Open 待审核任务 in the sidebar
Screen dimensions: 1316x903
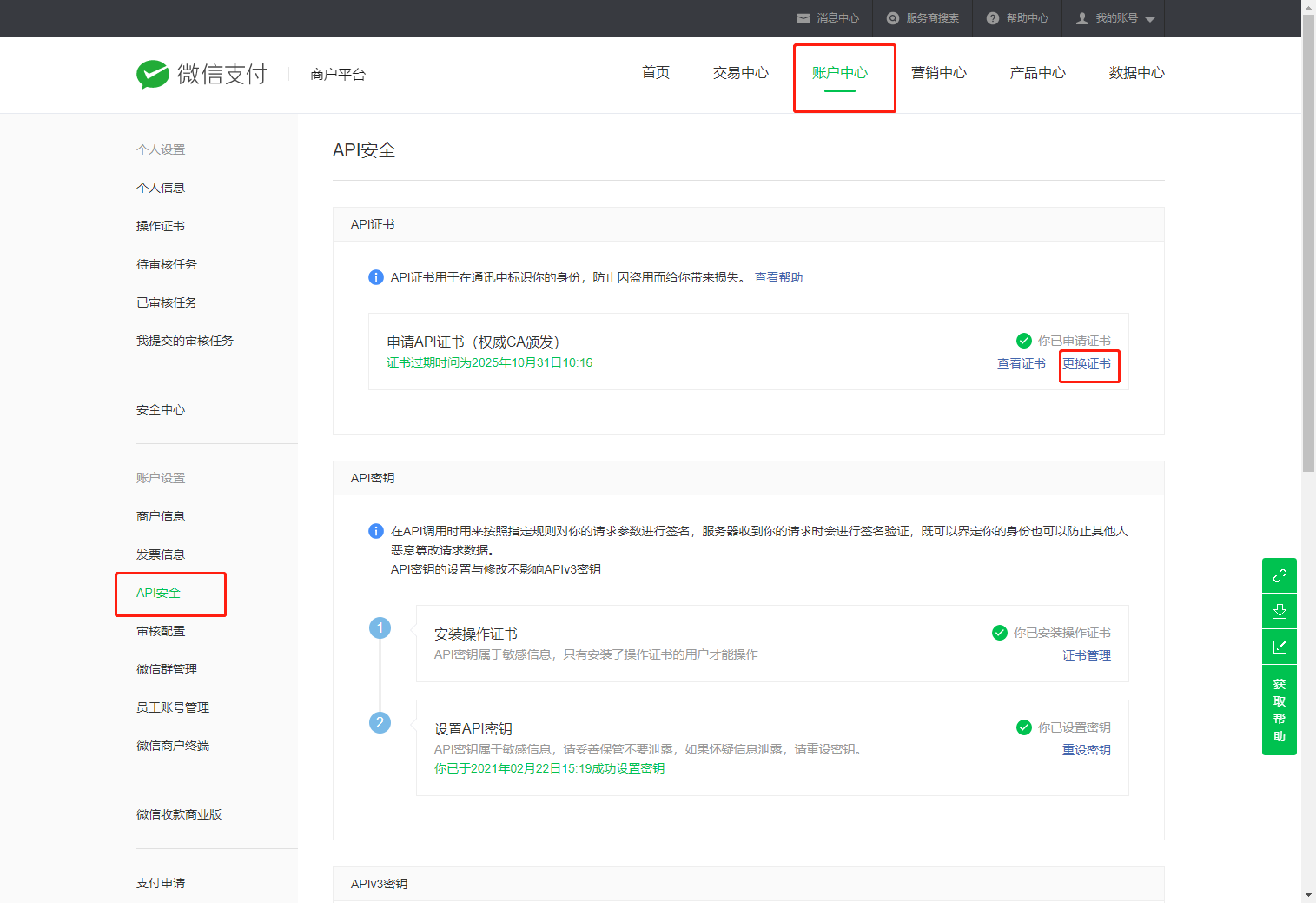pos(167,264)
